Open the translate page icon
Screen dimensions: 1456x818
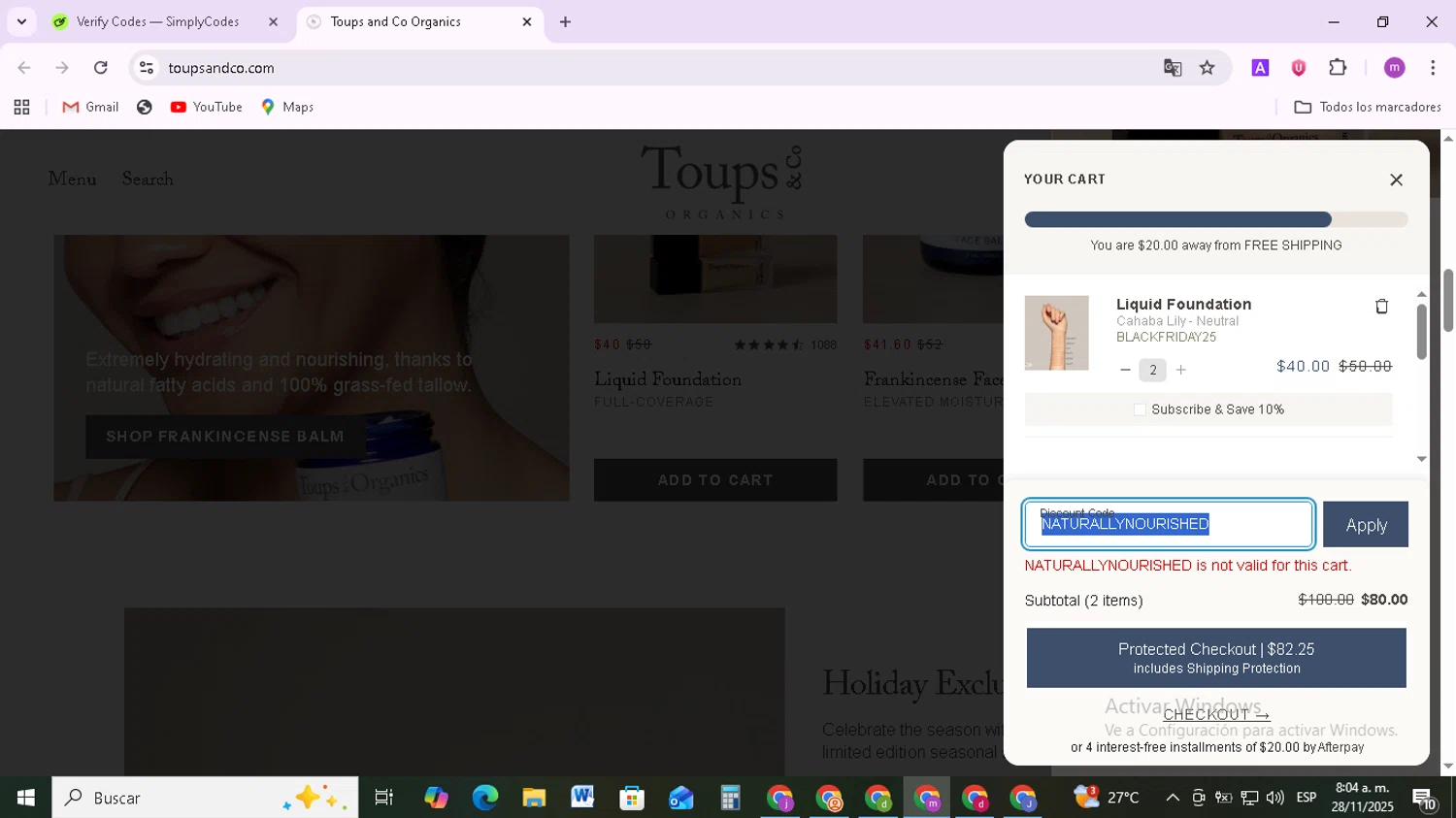coord(1173,68)
